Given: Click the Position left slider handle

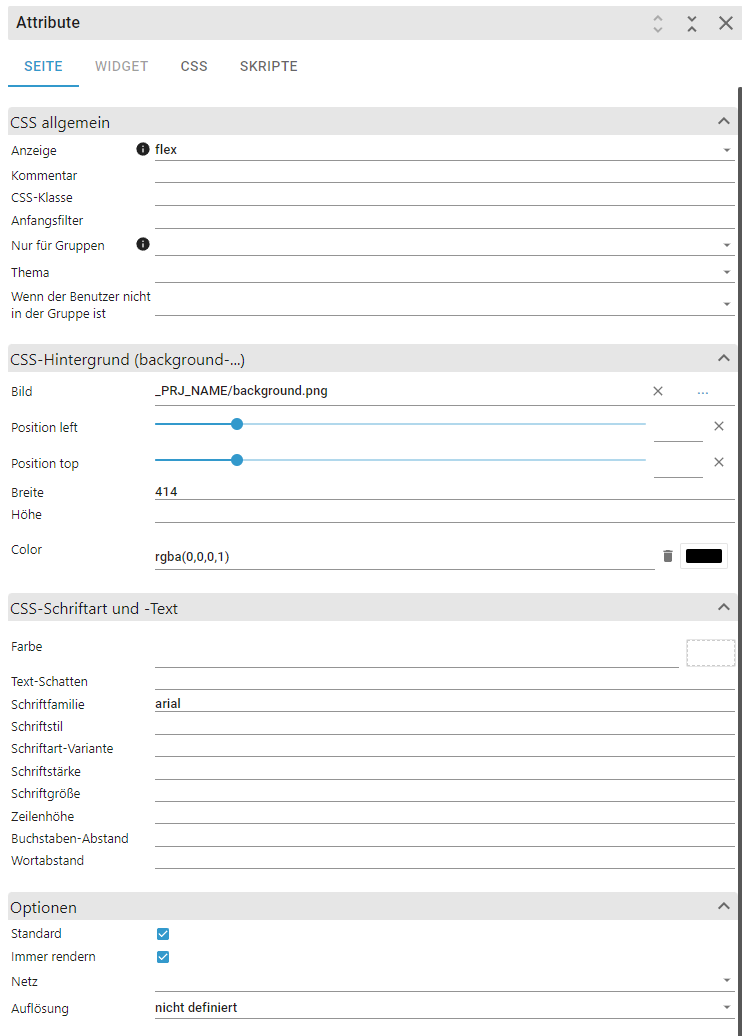Looking at the screenshot, I should click(x=237, y=424).
